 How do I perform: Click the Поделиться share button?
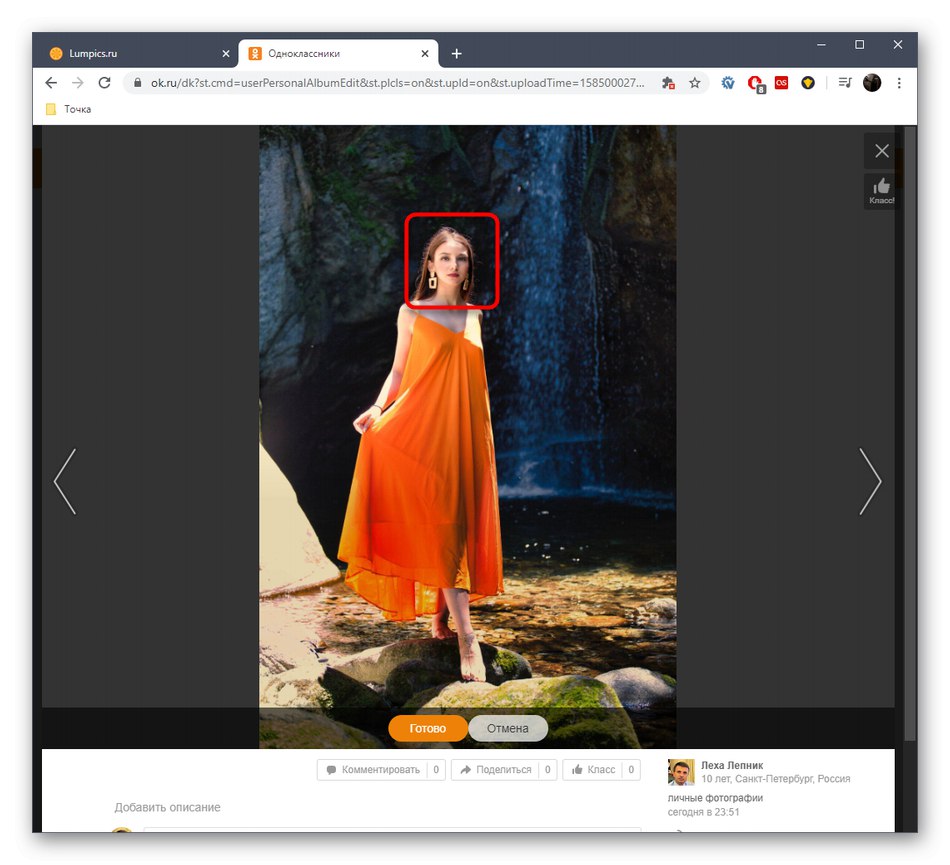(494, 770)
